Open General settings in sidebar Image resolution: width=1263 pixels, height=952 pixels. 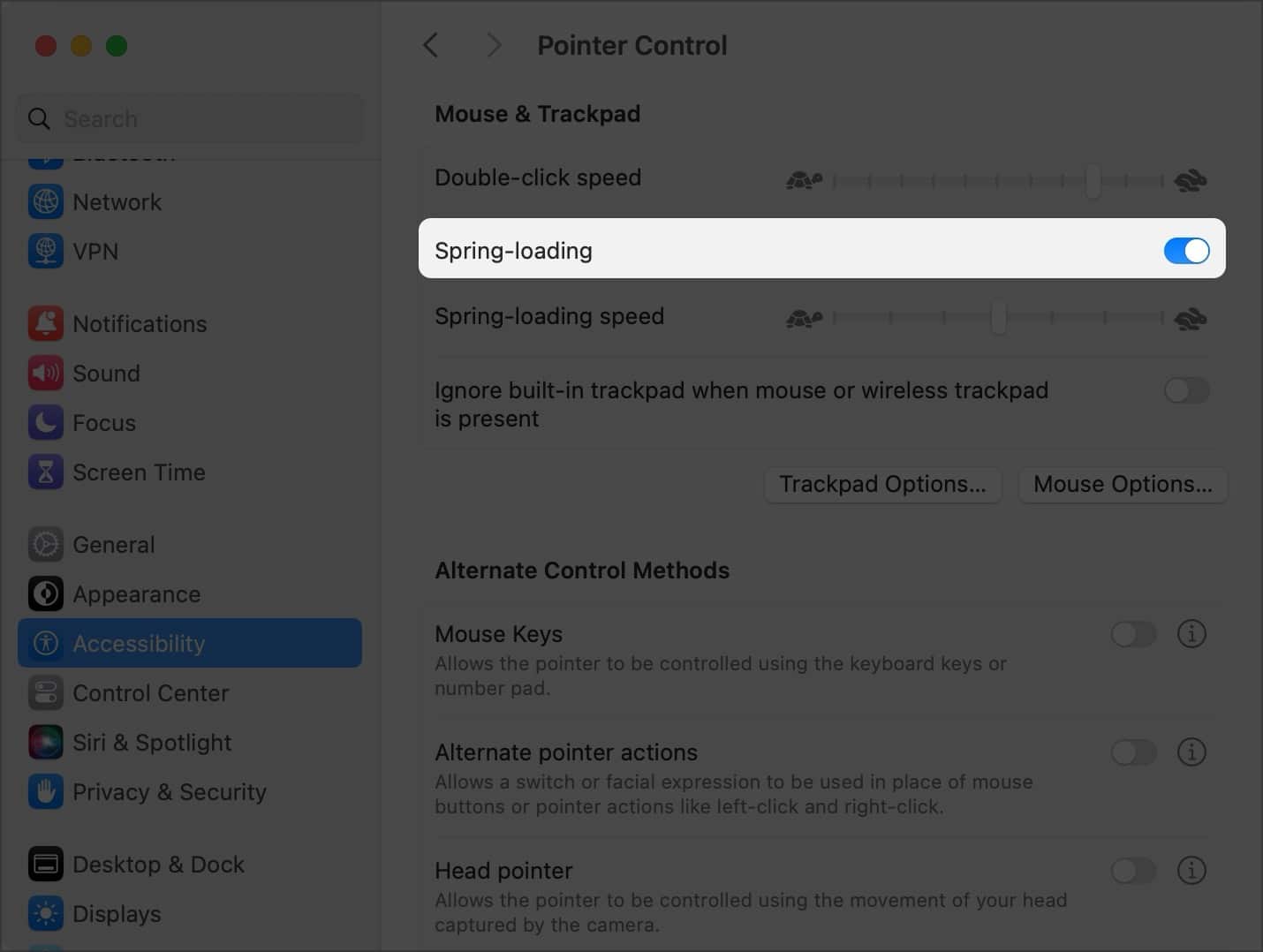190,545
